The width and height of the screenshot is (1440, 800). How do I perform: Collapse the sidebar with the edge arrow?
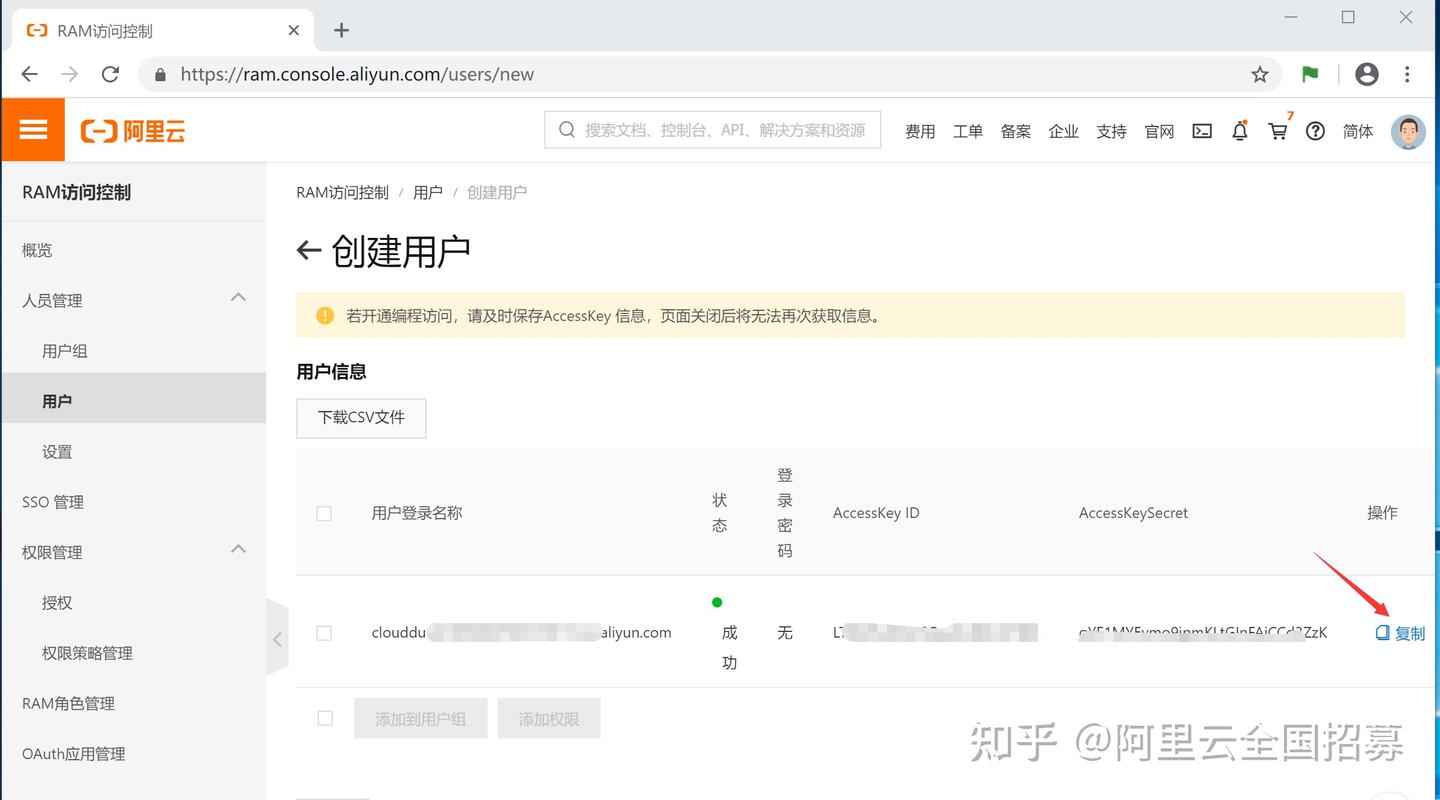(x=277, y=638)
